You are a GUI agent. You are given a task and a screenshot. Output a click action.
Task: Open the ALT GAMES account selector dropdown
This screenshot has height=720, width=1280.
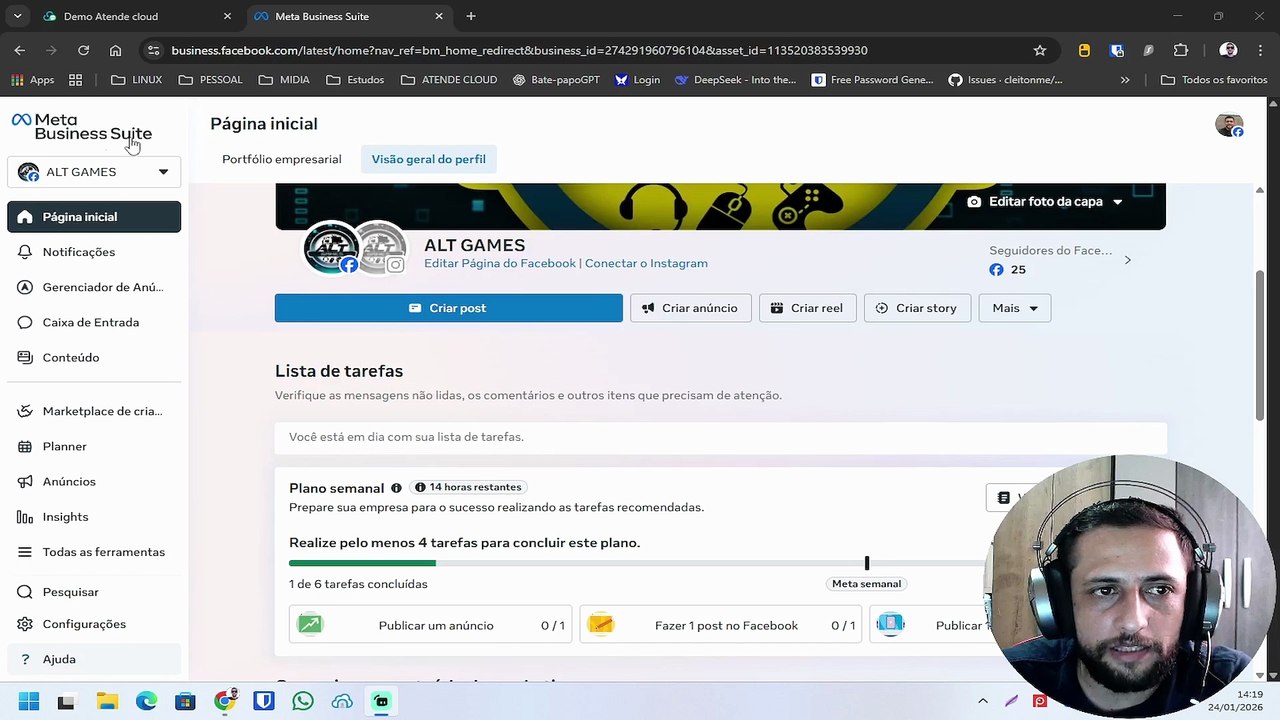click(x=94, y=172)
